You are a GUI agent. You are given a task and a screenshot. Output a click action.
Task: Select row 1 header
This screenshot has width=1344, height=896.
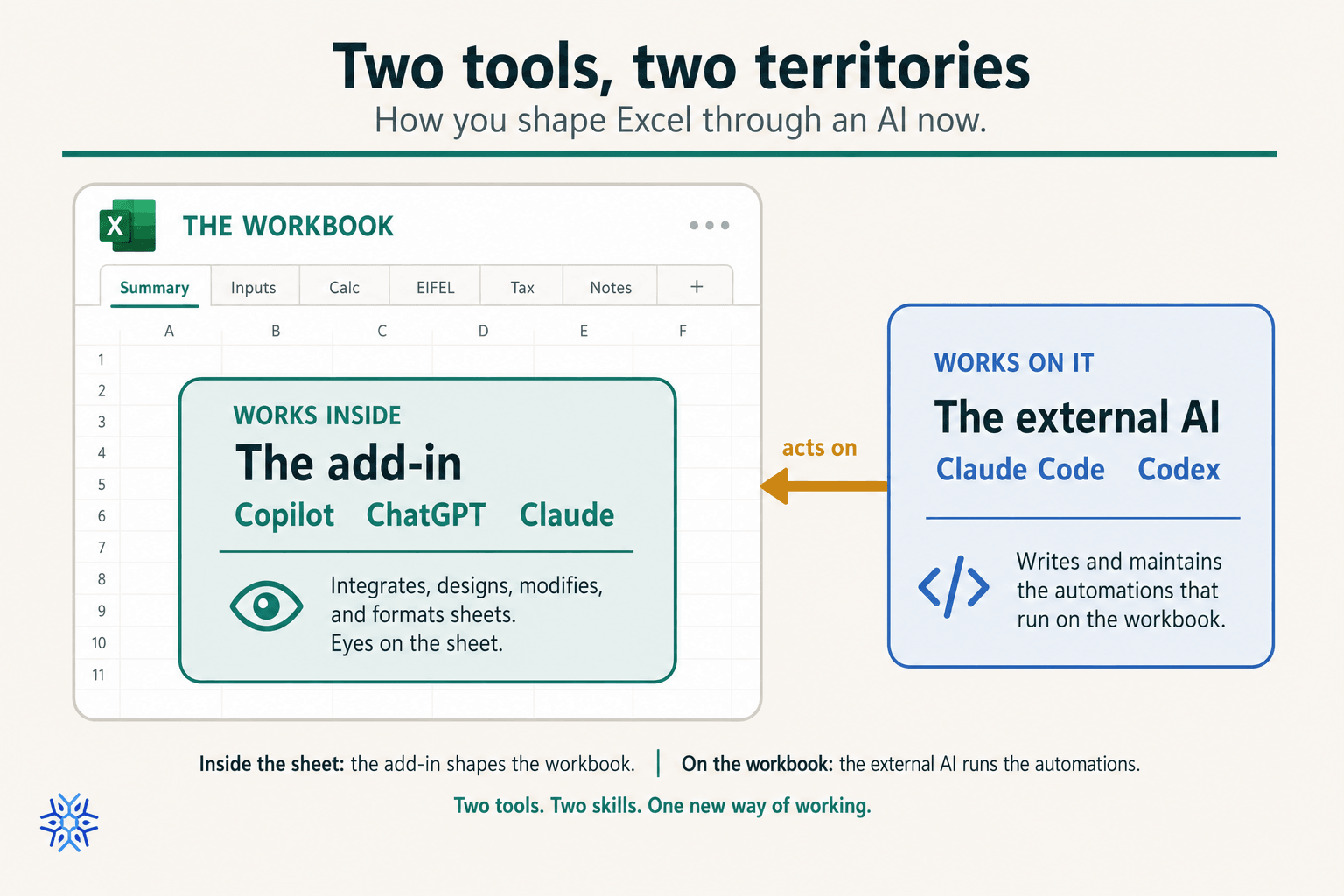click(101, 360)
